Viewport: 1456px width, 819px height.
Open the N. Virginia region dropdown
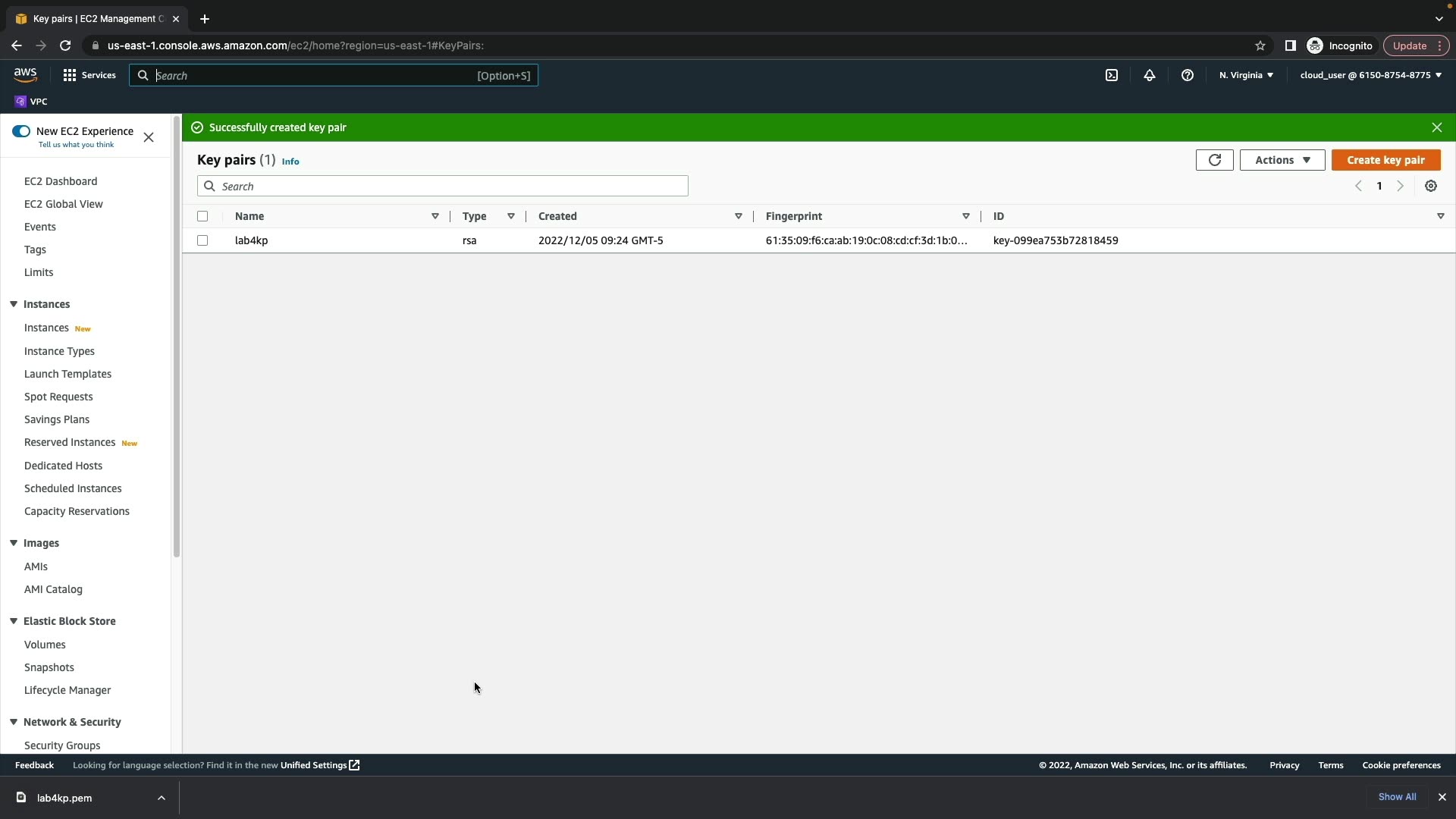tap(1246, 75)
